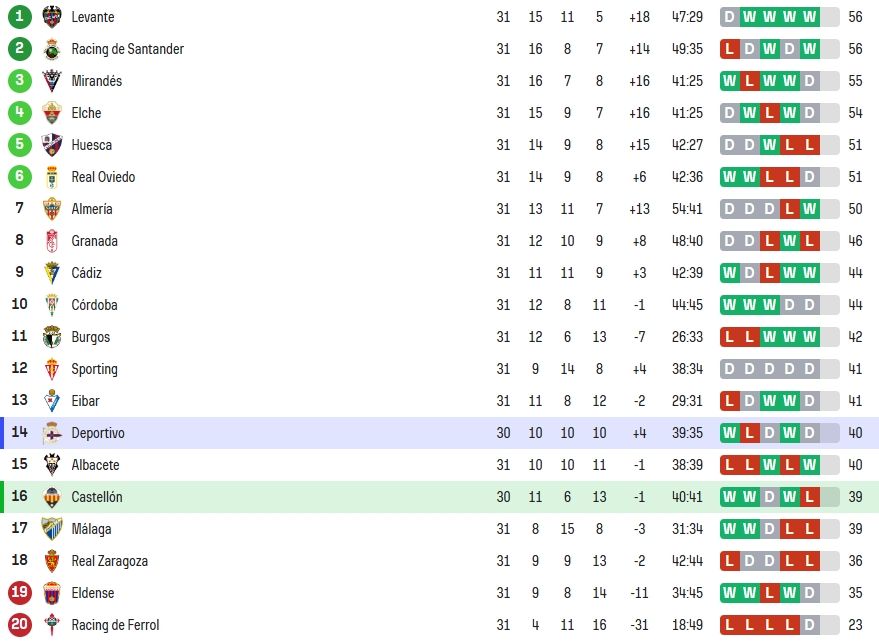The height and width of the screenshot is (642, 879).
Task: Click the Almería club badge
Action: tap(52, 209)
